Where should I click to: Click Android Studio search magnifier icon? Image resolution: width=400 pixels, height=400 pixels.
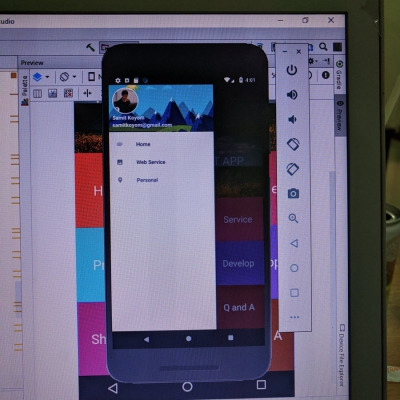click(323, 47)
